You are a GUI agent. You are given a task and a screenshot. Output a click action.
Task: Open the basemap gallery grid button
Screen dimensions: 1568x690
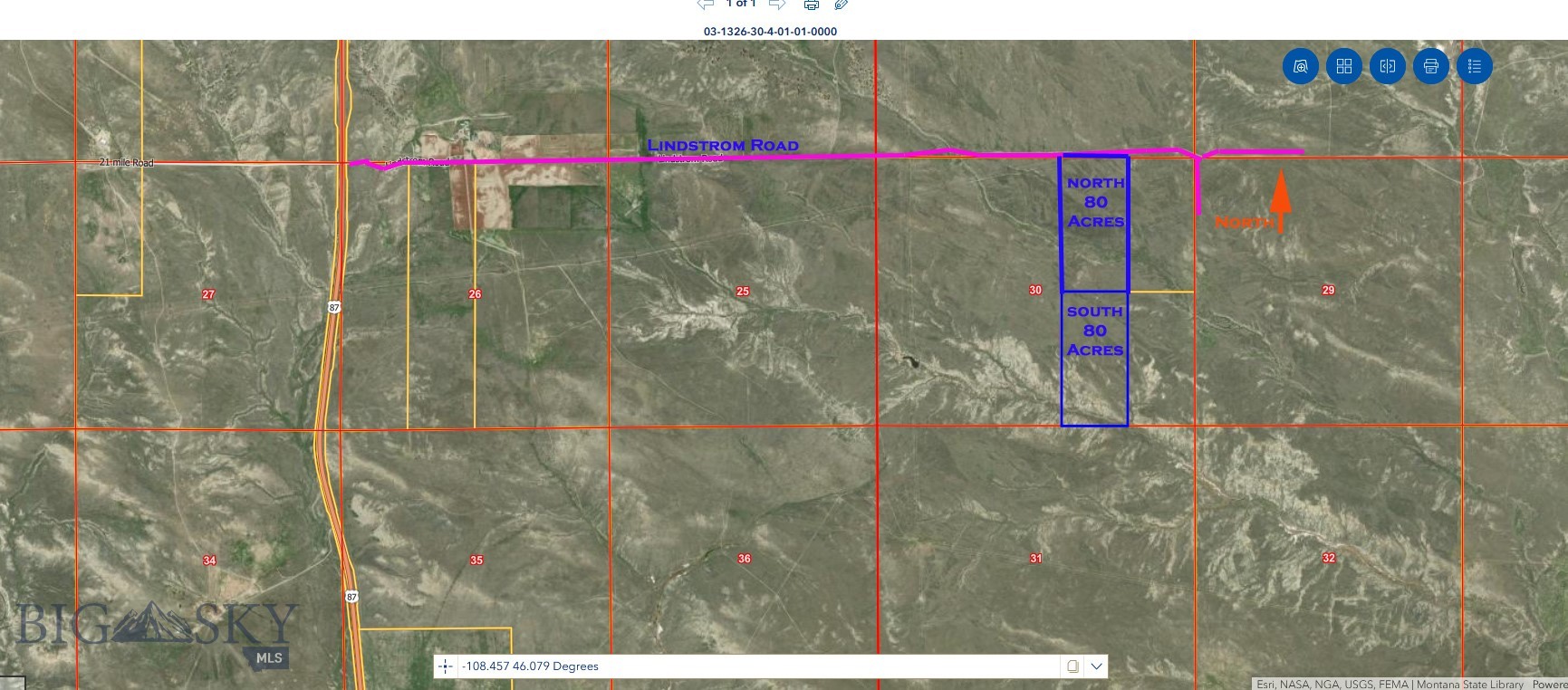(x=1343, y=66)
